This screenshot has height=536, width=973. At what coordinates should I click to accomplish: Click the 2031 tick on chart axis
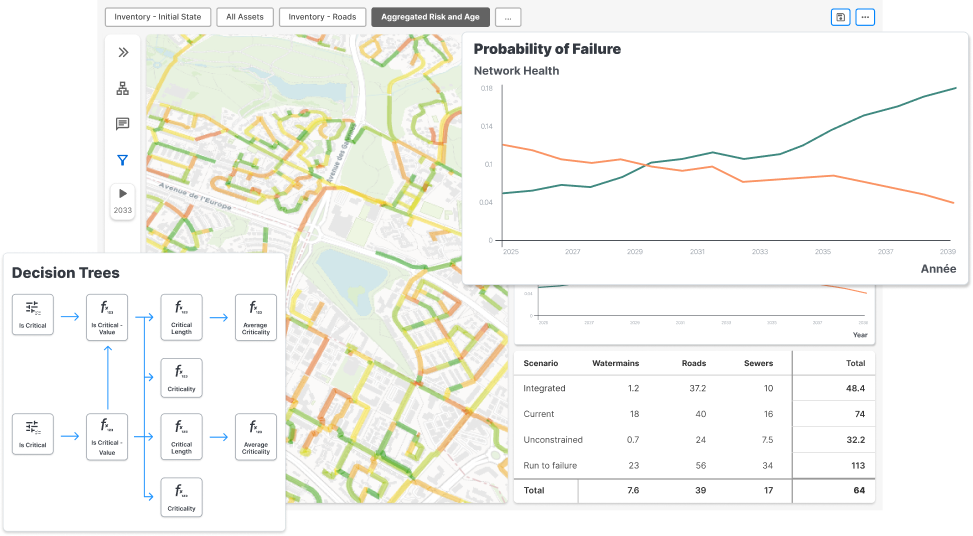pyautogui.click(x=697, y=252)
